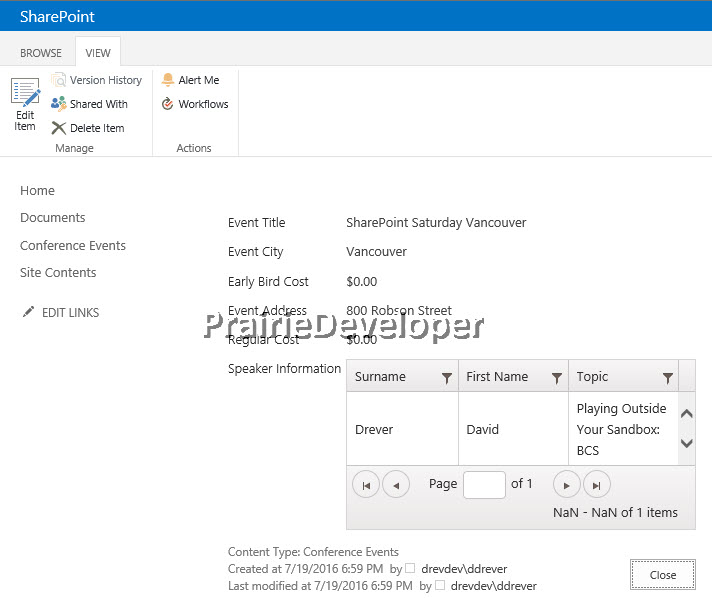Click the 800 Robson Street address value
The width and height of the screenshot is (712, 598).
399,311
